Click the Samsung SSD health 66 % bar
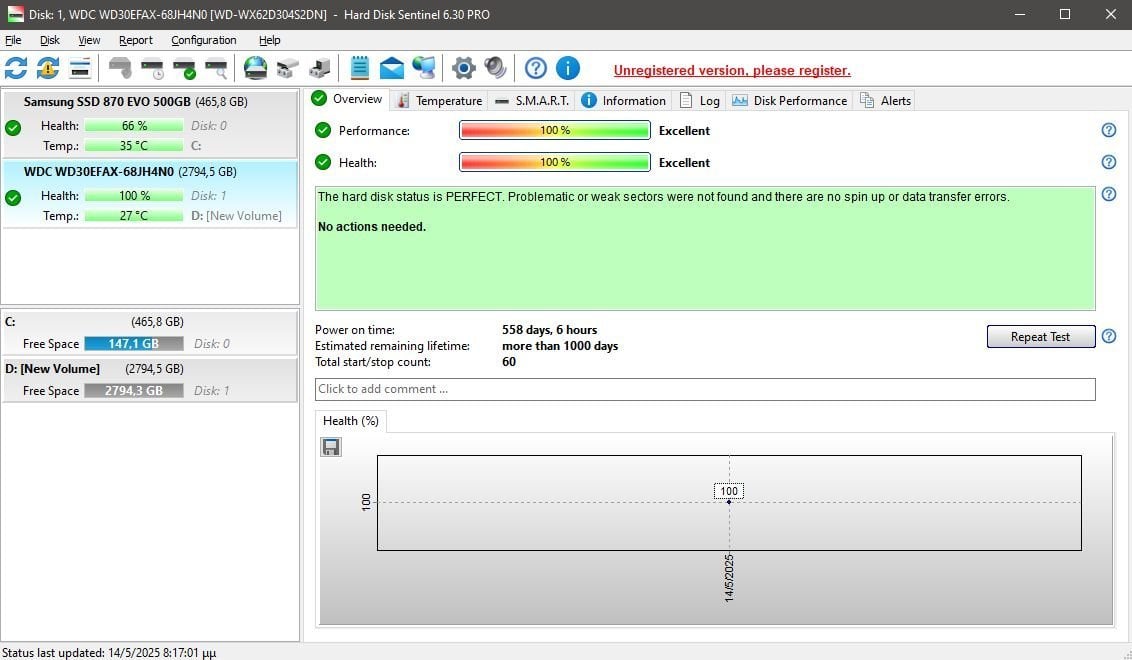The width and height of the screenshot is (1132, 660). [x=134, y=126]
